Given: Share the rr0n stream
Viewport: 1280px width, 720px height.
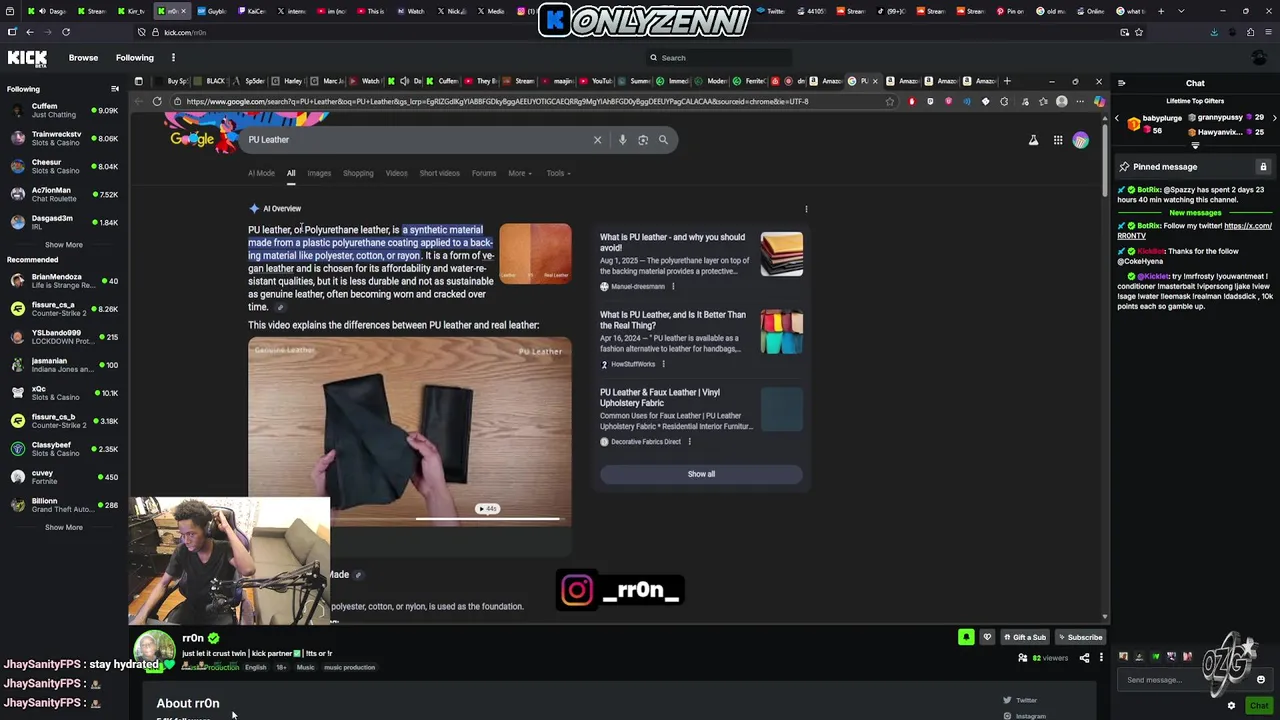Looking at the screenshot, I should [1084, 658].
